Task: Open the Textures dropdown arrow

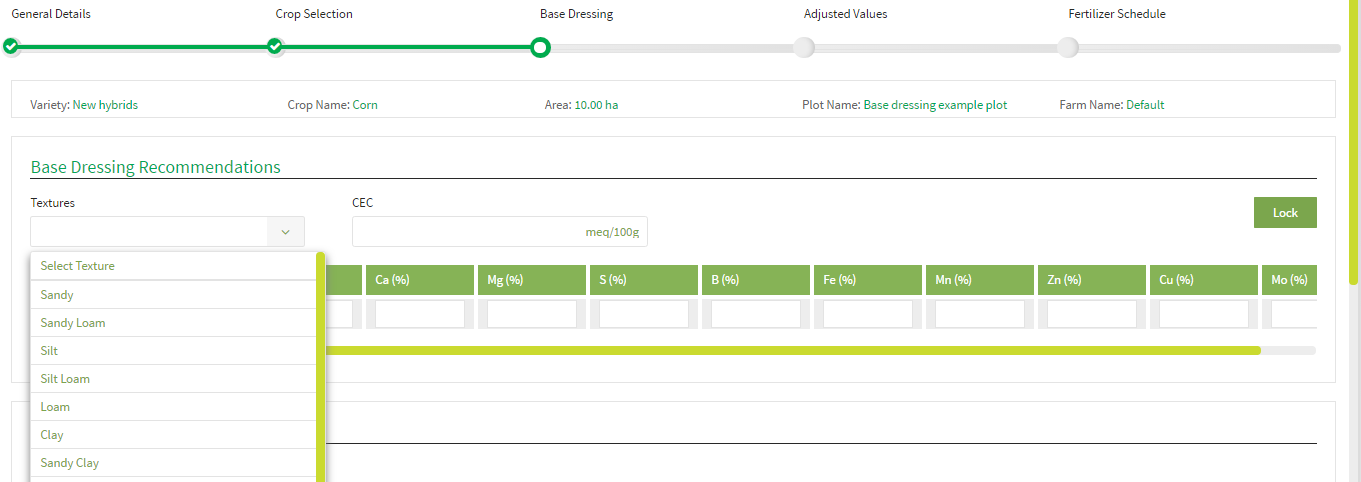Action: click(286, 232)
